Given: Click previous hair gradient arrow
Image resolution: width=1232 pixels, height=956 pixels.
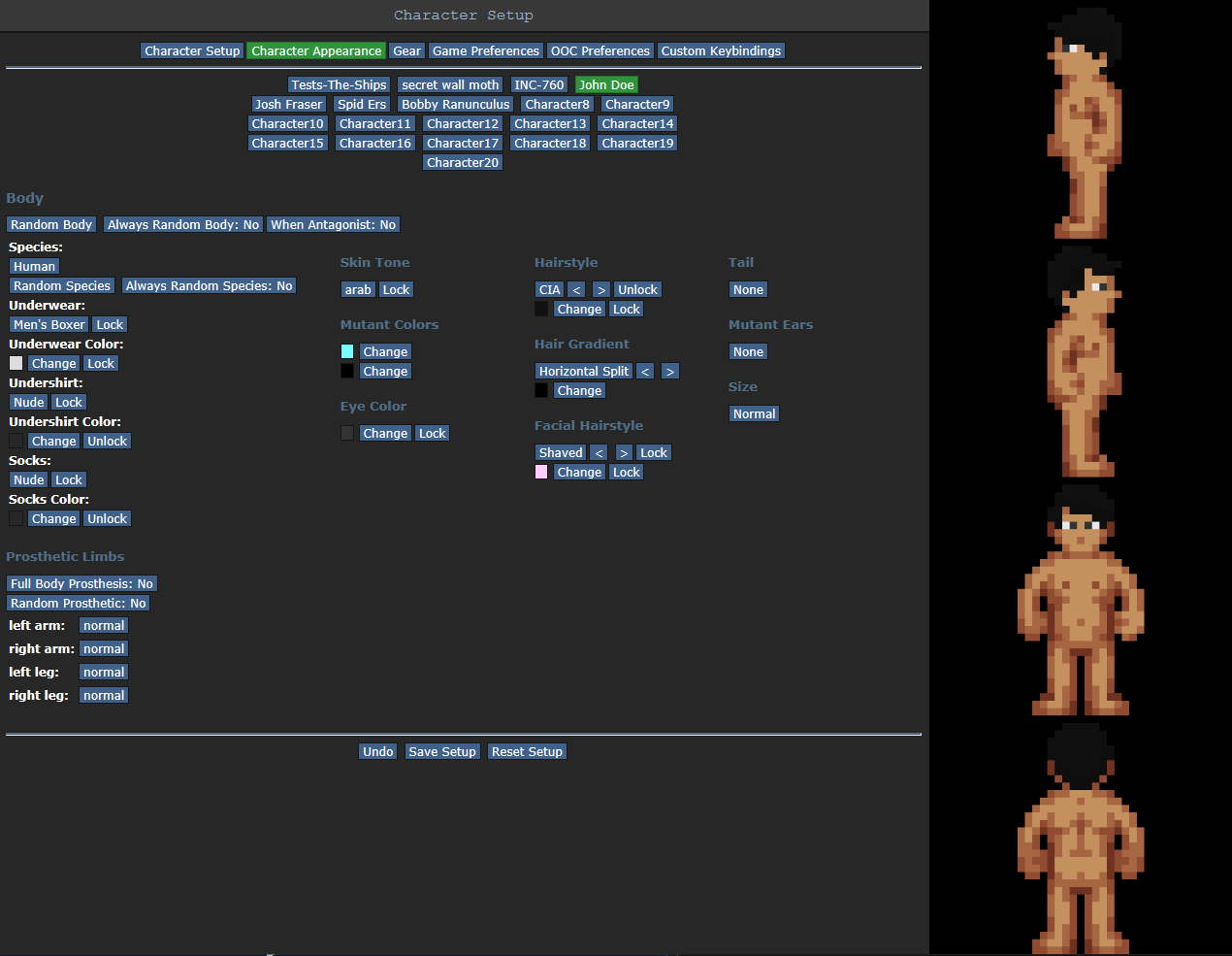Looking at the screenshot, I should 645,372.
